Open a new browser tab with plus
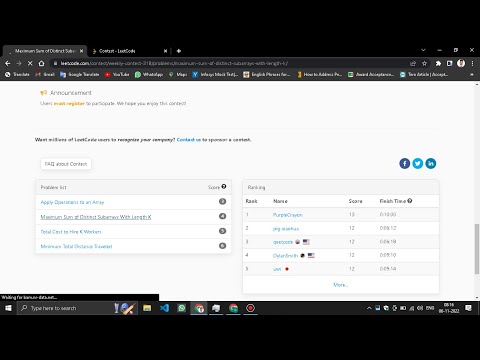The width and height of the screenshot is (480, 360). 179,51
